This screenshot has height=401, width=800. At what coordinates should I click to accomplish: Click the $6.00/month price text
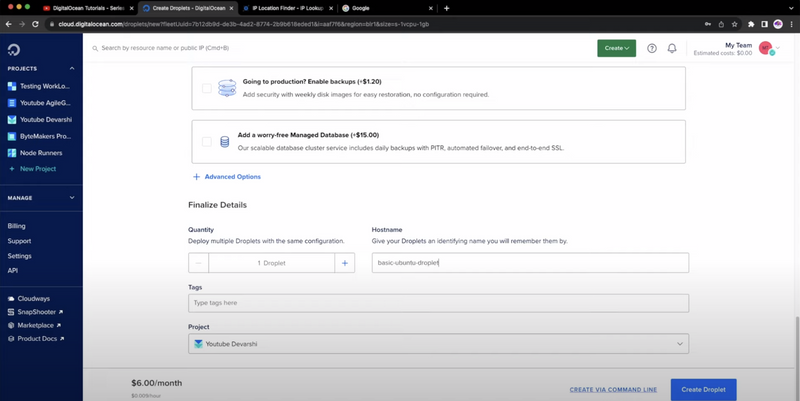(157, 383)
